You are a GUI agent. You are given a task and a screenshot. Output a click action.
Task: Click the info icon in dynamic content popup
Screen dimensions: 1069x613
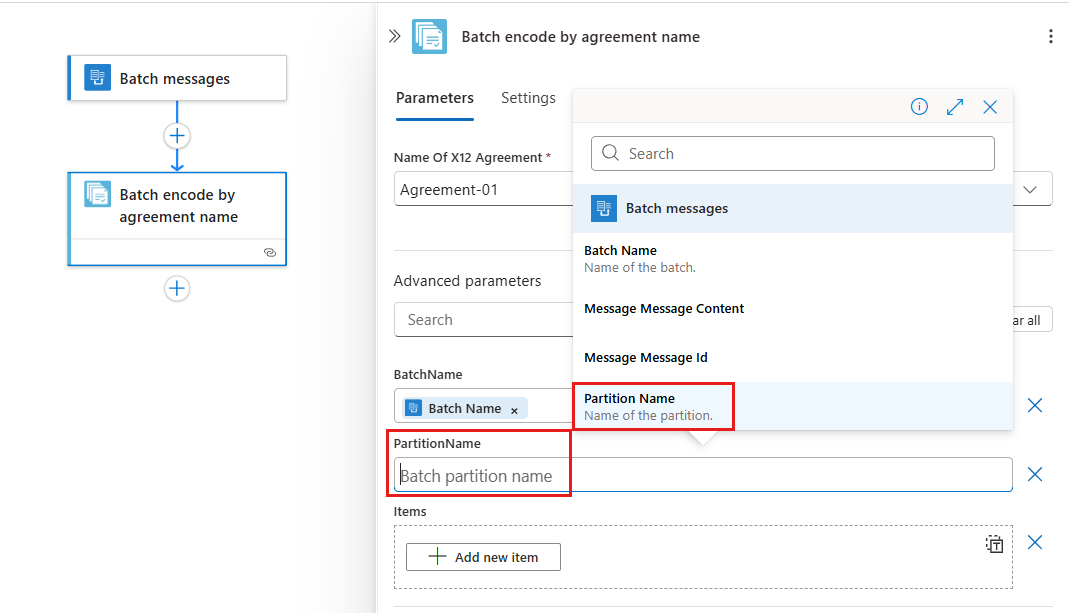click(x=919, y=107)
